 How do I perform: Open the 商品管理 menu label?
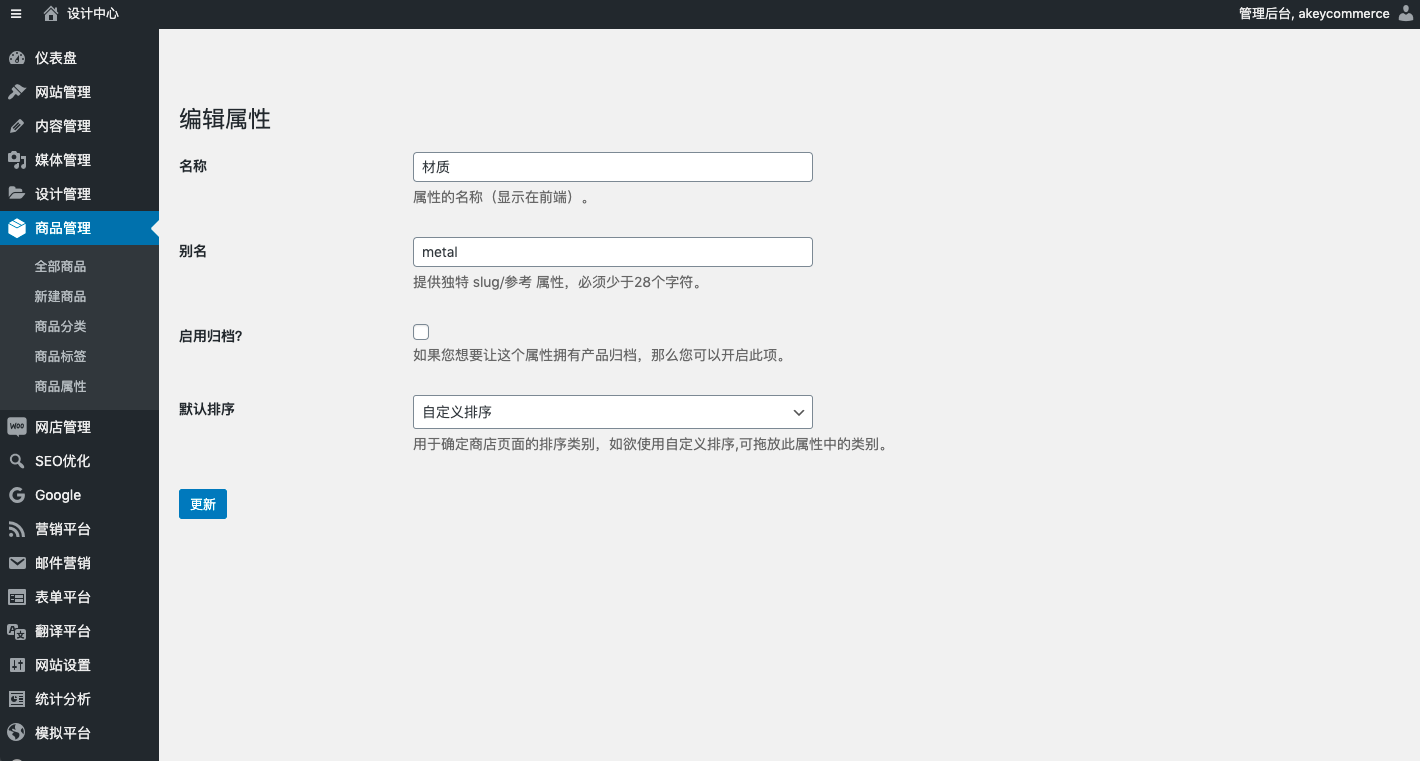point(63,228)
